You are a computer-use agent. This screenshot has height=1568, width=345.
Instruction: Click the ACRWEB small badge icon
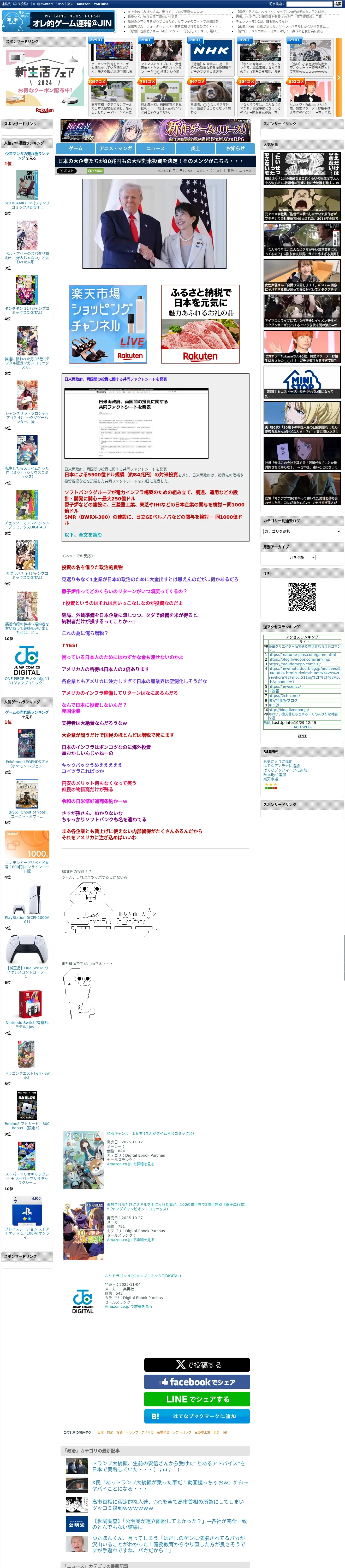302,736
